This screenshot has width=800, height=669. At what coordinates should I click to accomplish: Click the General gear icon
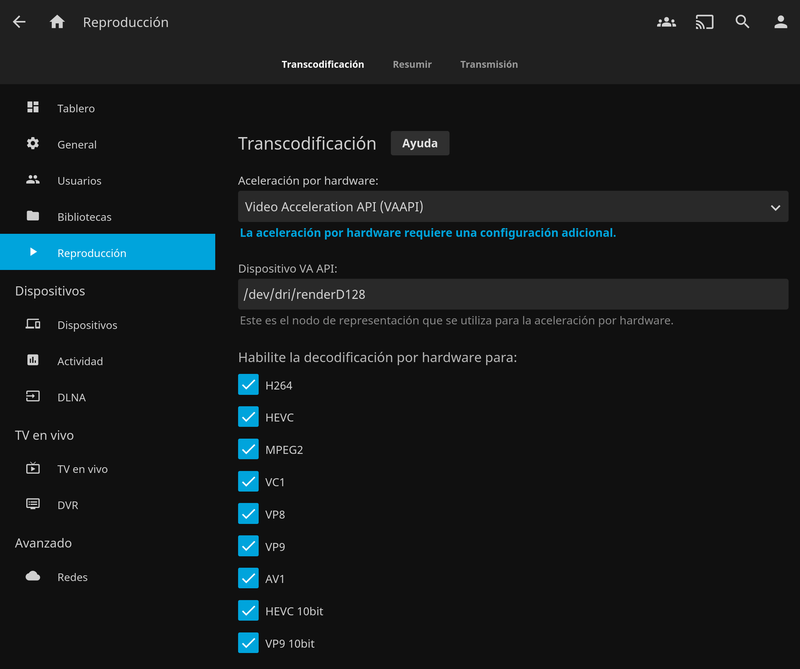tap(33, 143)
